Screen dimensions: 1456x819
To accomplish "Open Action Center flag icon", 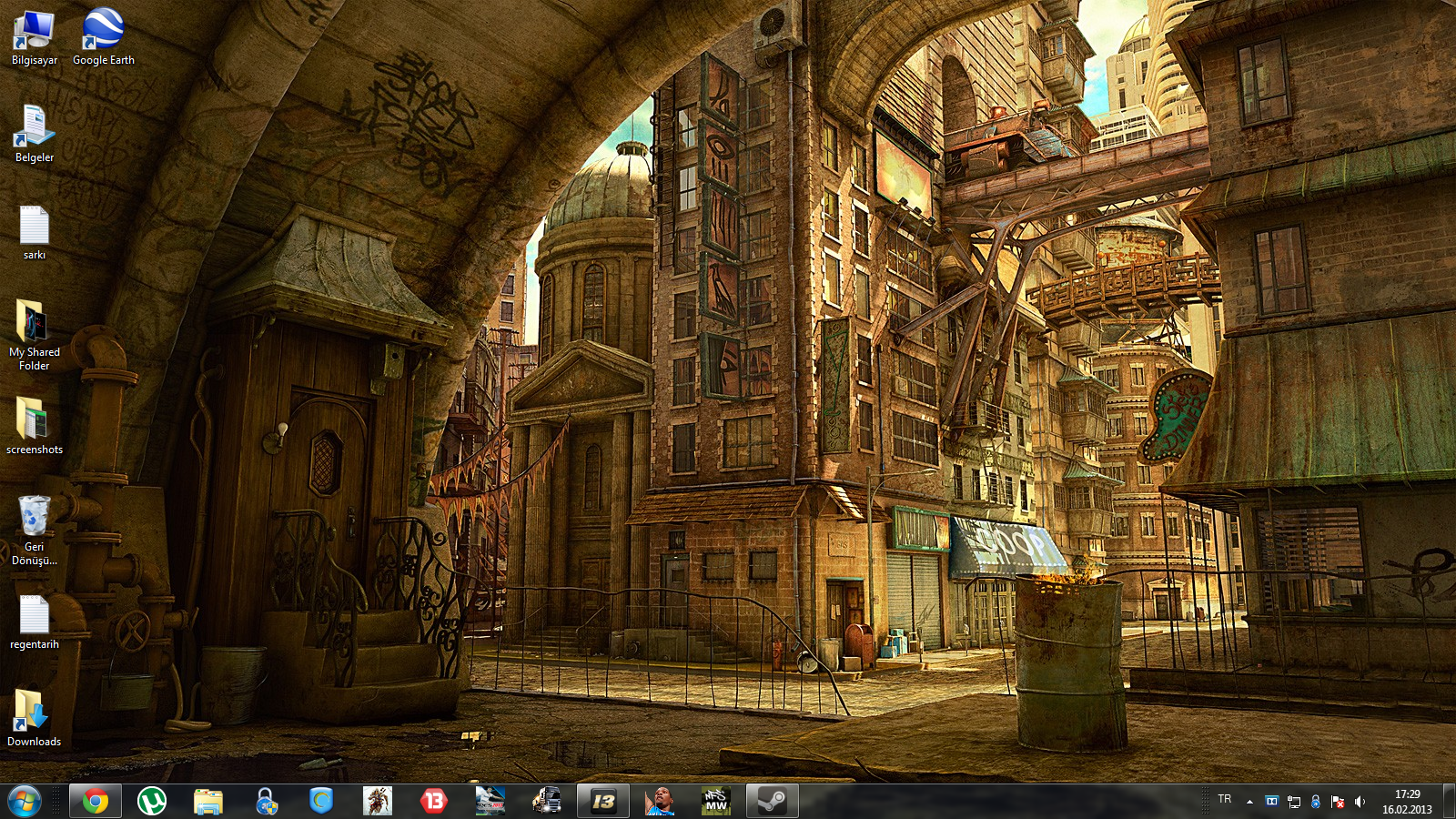I will pos(1338,802).
